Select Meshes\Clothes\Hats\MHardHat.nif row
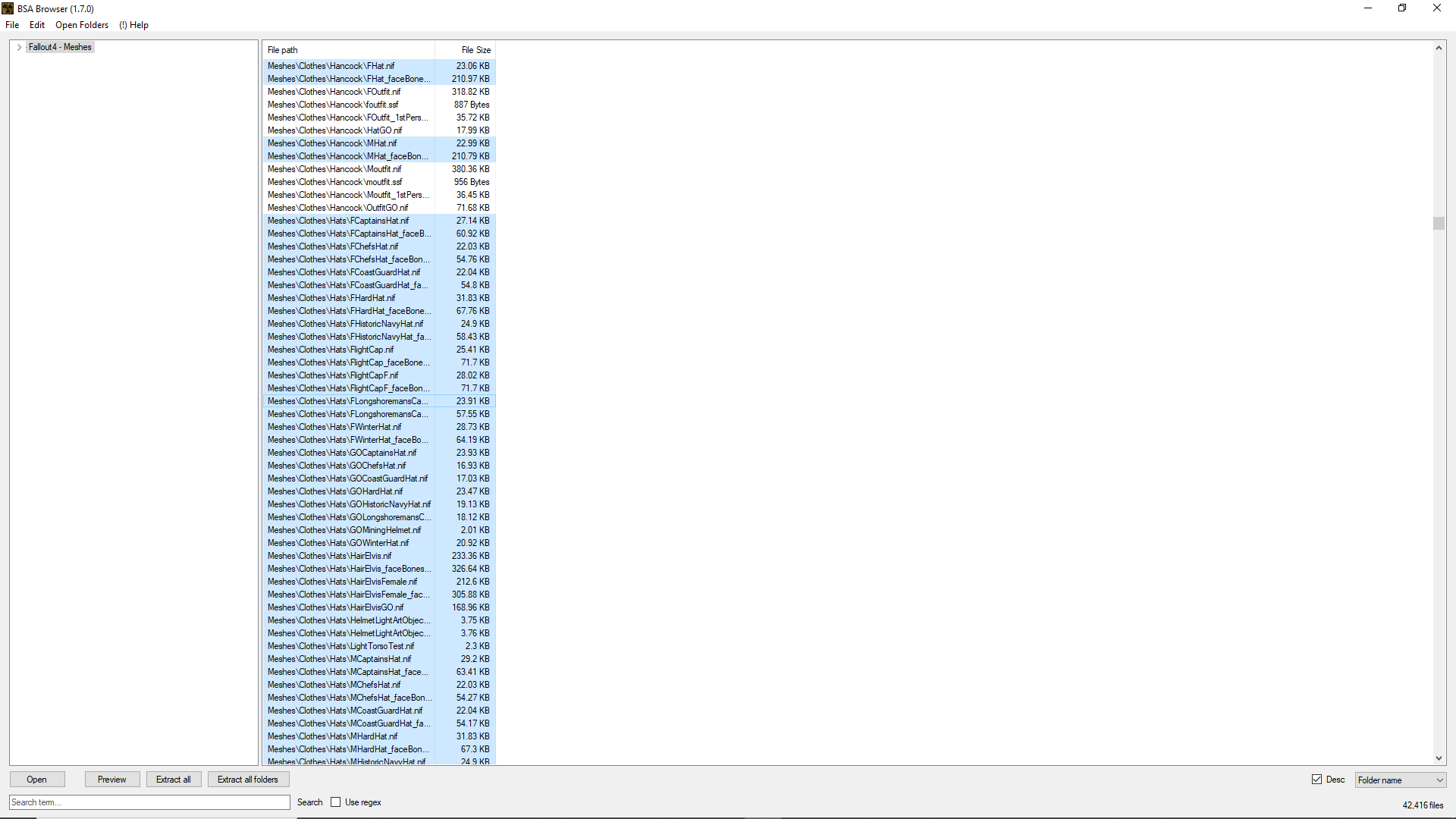1456x819 pixels. tap(379, 736)
